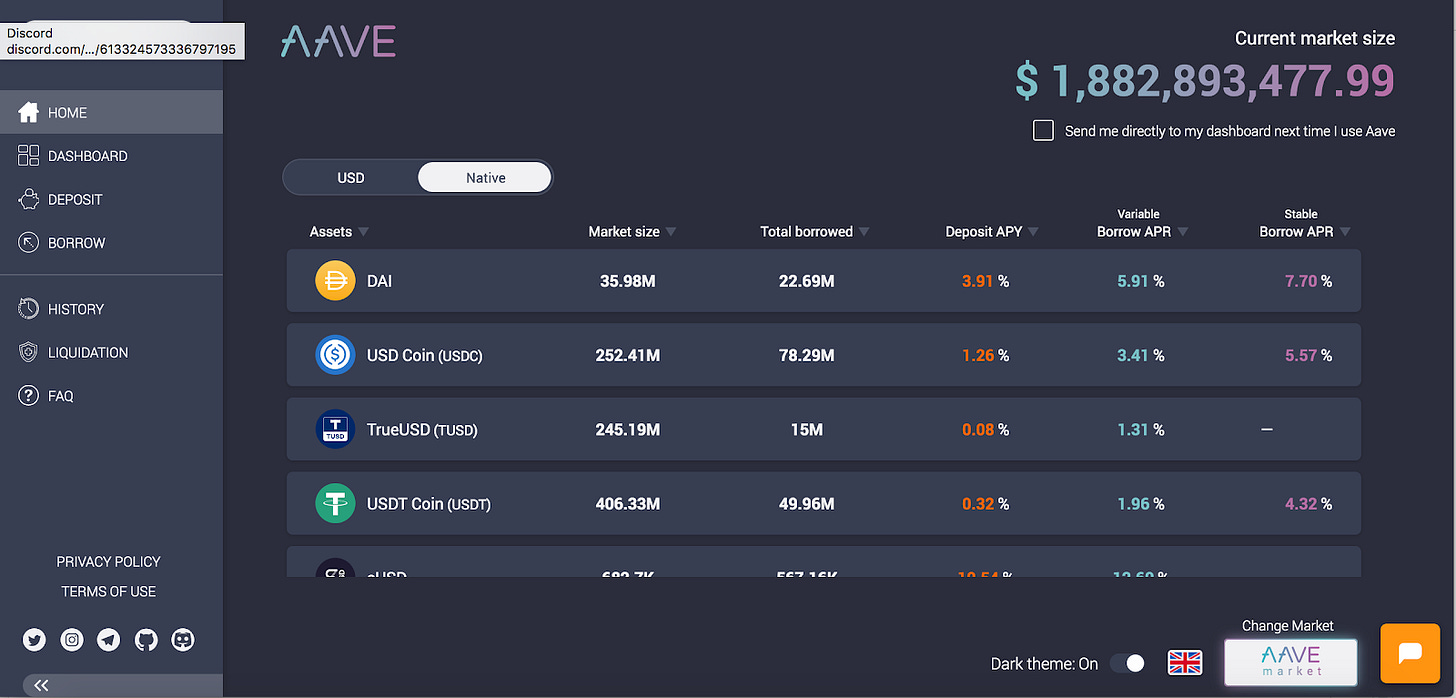Image resolution: width=1456 pixels, height=698 pixels.
Task: Switch values to USD
Action: pyautogui.click(x=351, y=178)
